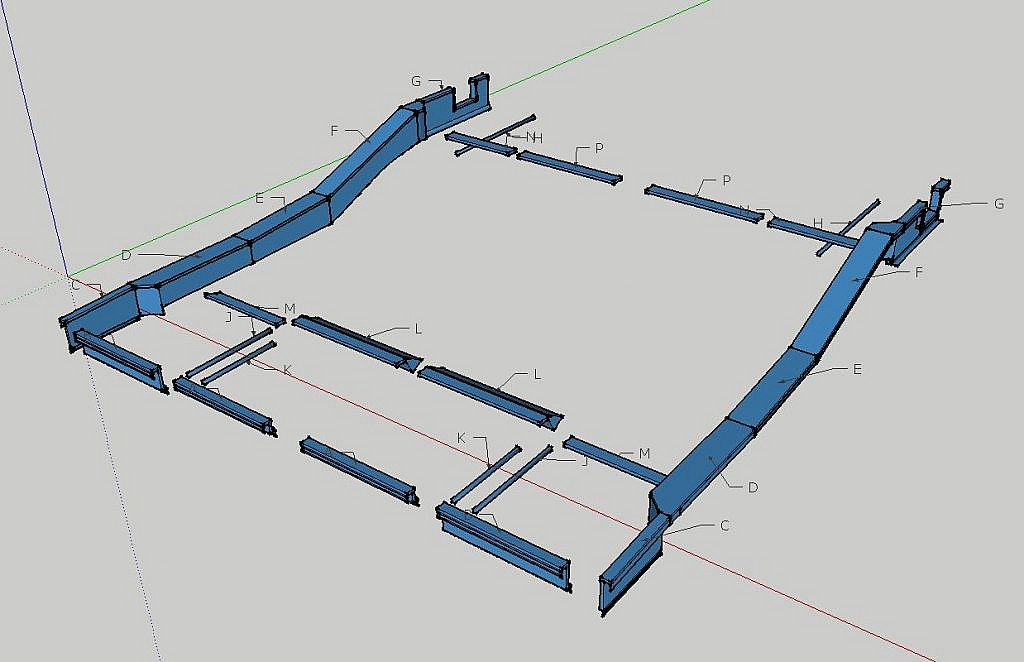
Task: Select the M bar near the left rail
Action: pyautogui.click(x=244, y=307)
